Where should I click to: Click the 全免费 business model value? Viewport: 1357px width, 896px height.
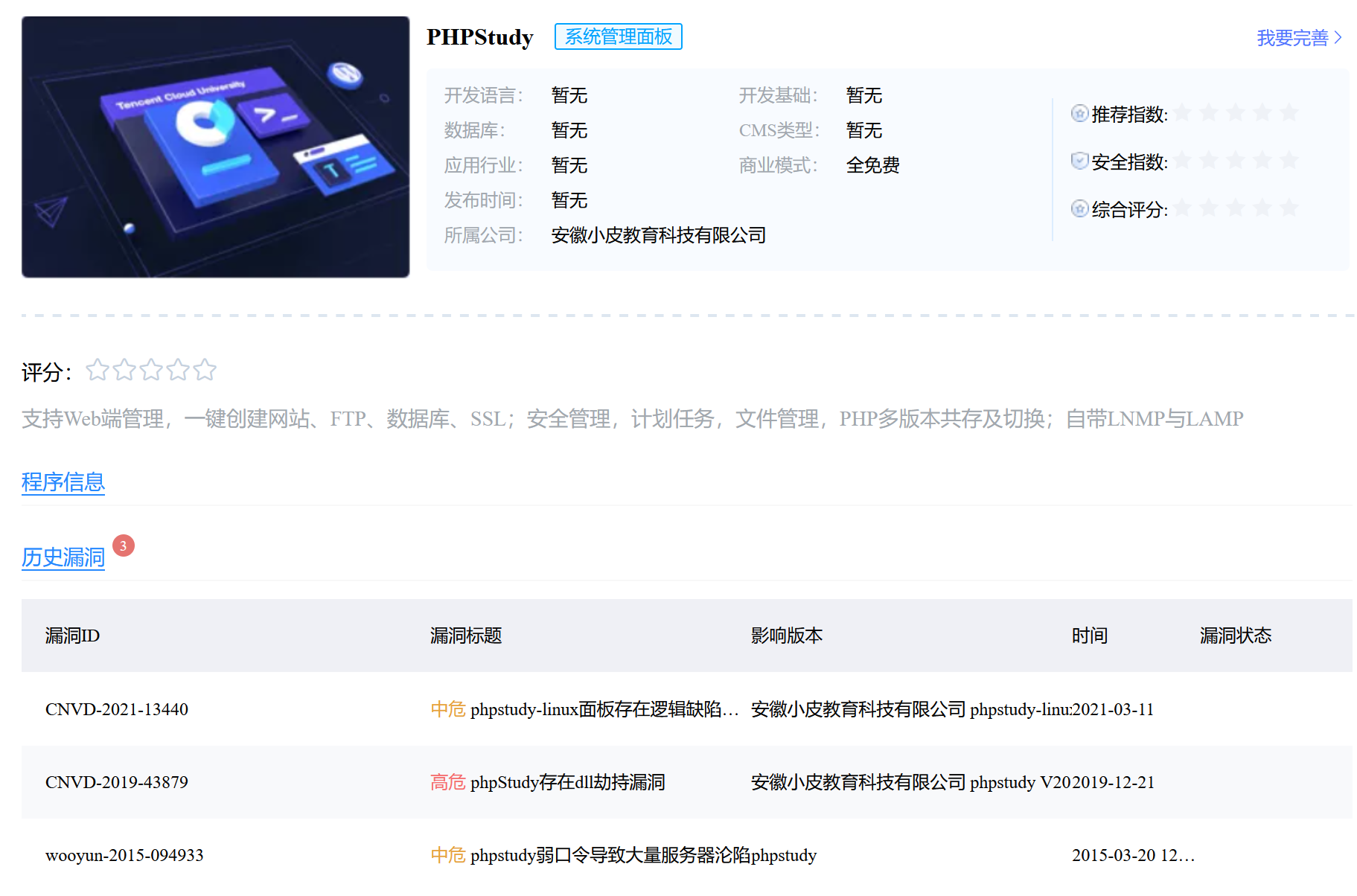(x=873, y=165)
